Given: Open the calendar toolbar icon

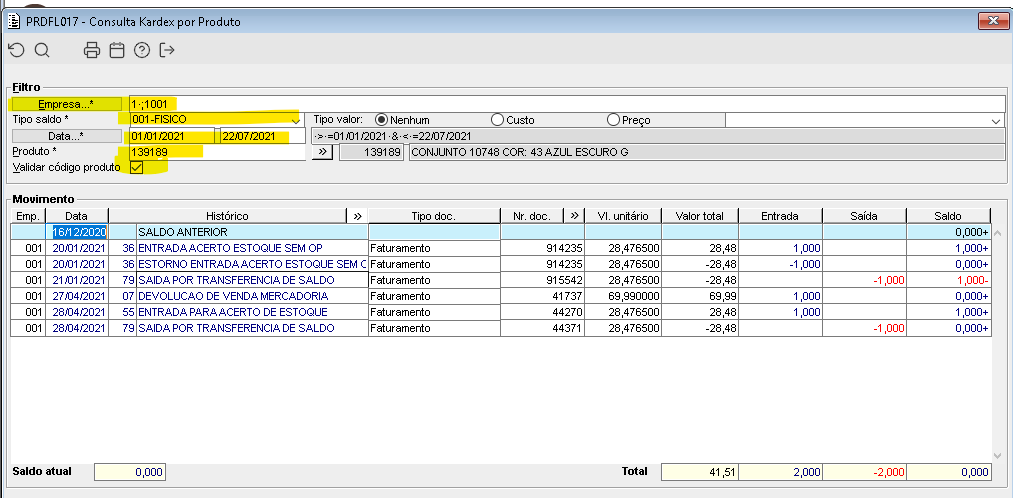Looking at the screenshot, I should (117, 50).
